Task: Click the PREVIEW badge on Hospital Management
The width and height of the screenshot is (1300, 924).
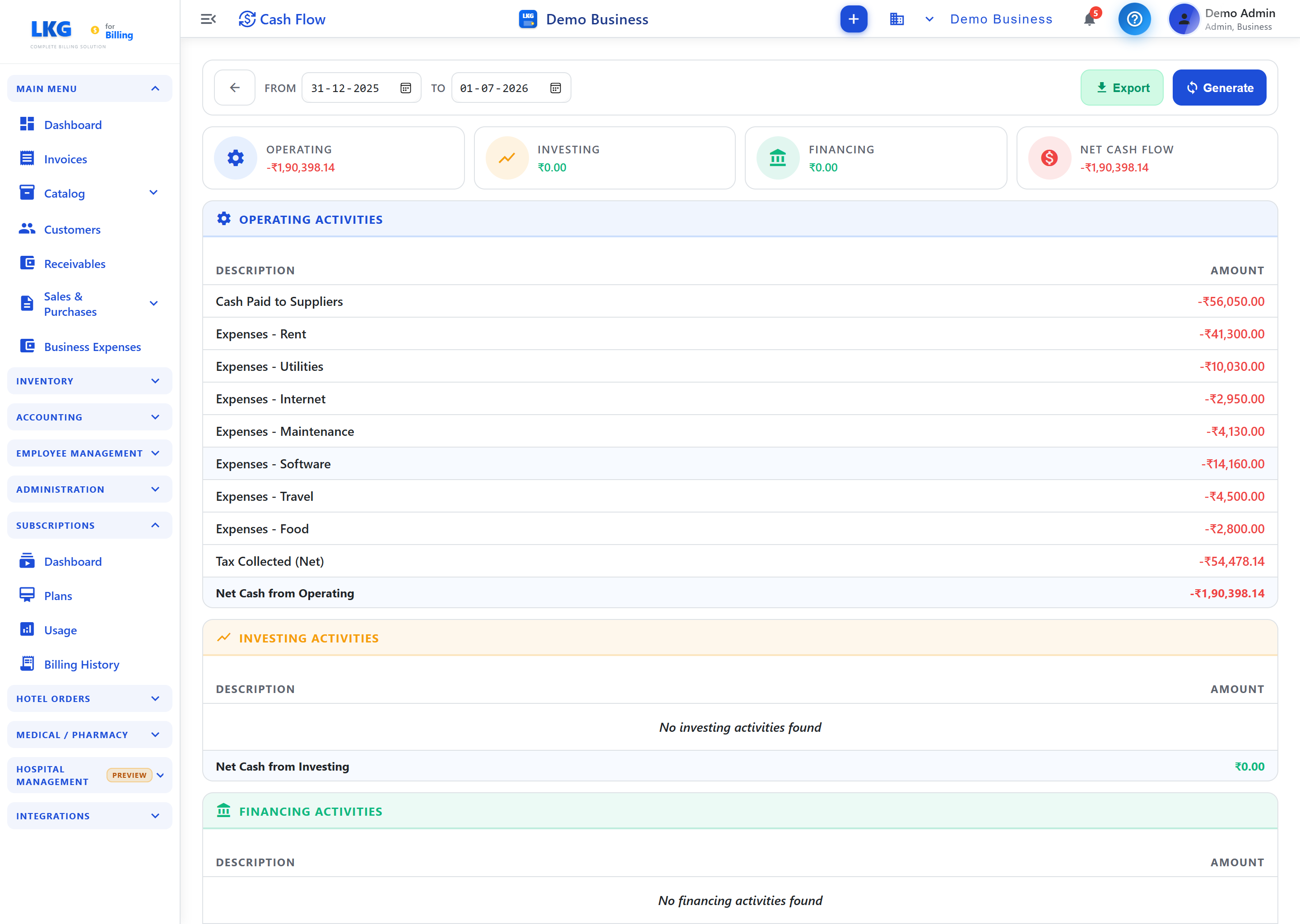Action: (129, 775)
